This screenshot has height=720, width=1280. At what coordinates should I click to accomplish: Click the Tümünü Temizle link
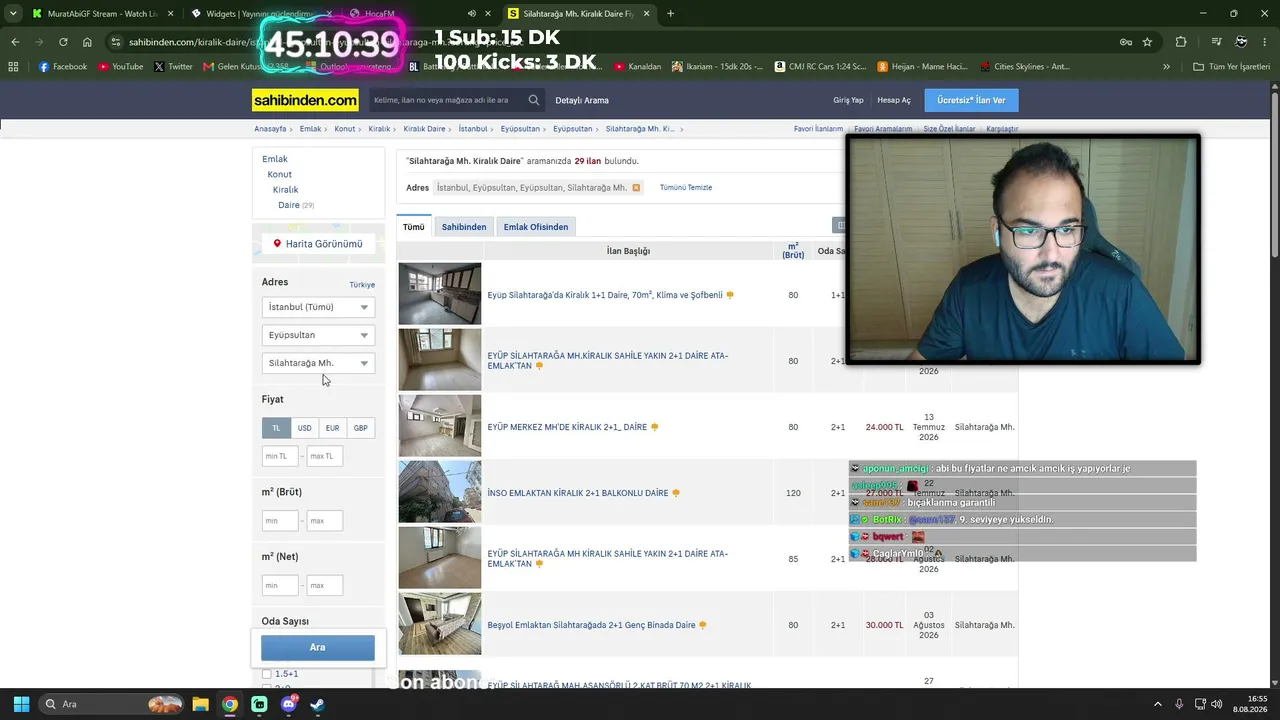686,188
